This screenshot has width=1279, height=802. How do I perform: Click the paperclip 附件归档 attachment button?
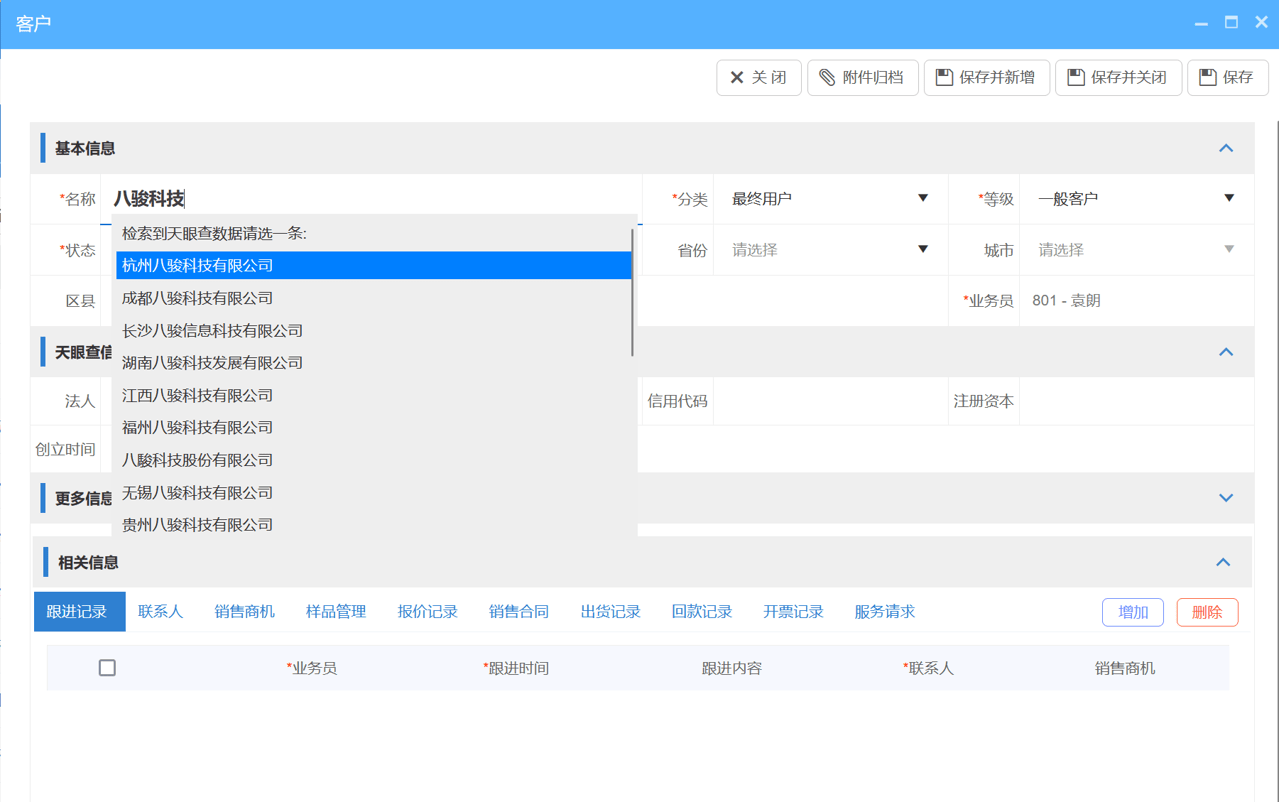862,78
